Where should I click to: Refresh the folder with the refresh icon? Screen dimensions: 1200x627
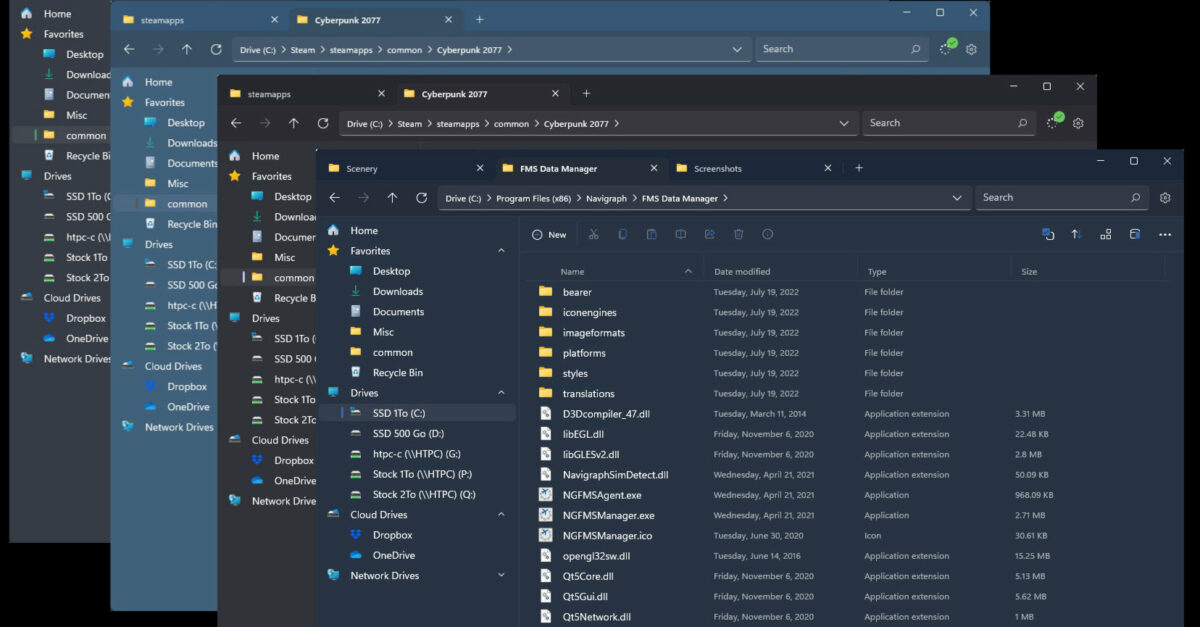421,197
